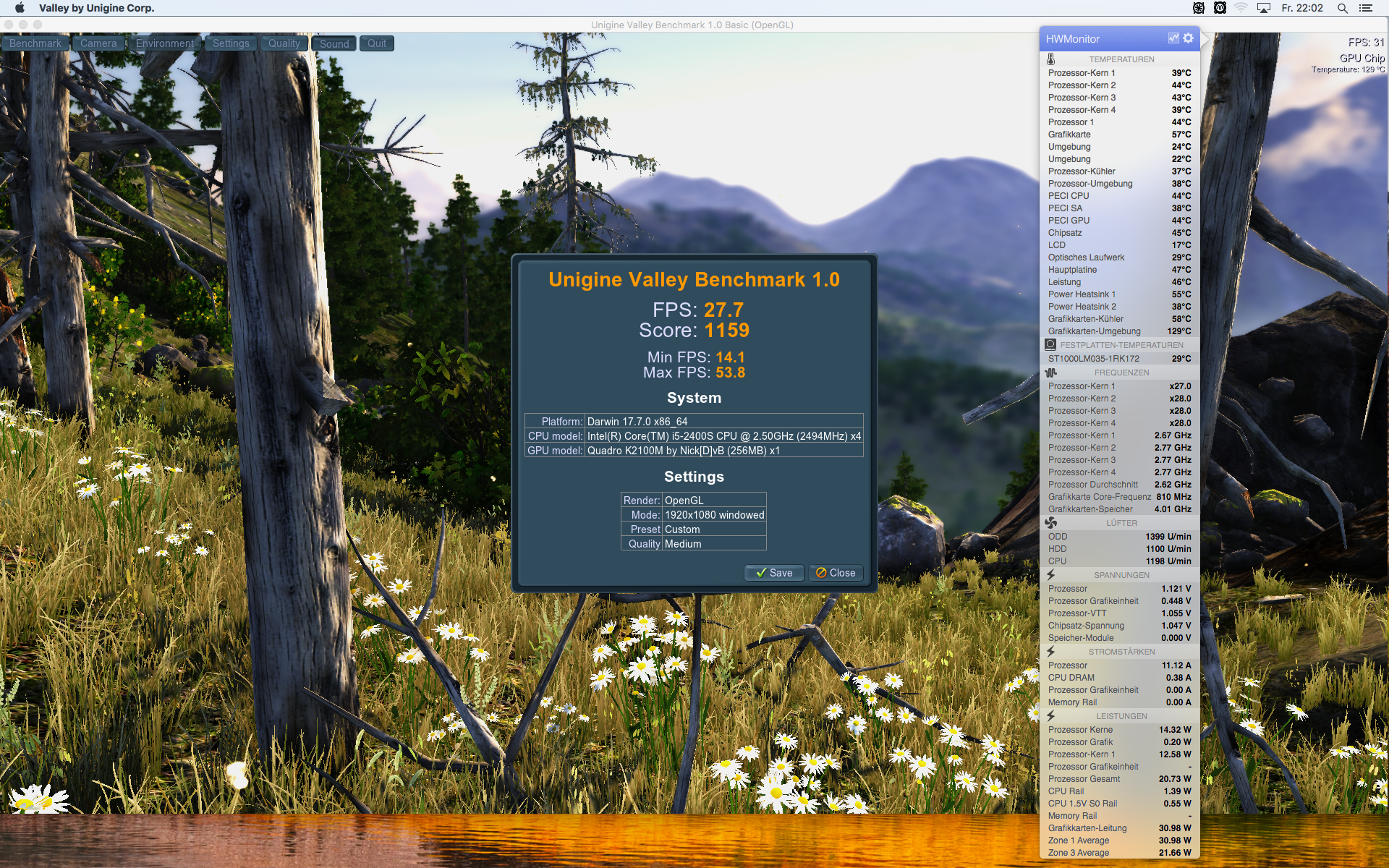The height and width of the screenshot is (868, 1389).
Task: Click the menu bar clock Fr. 22:02
Action: pyautogui.click(x=1302, y=8)
